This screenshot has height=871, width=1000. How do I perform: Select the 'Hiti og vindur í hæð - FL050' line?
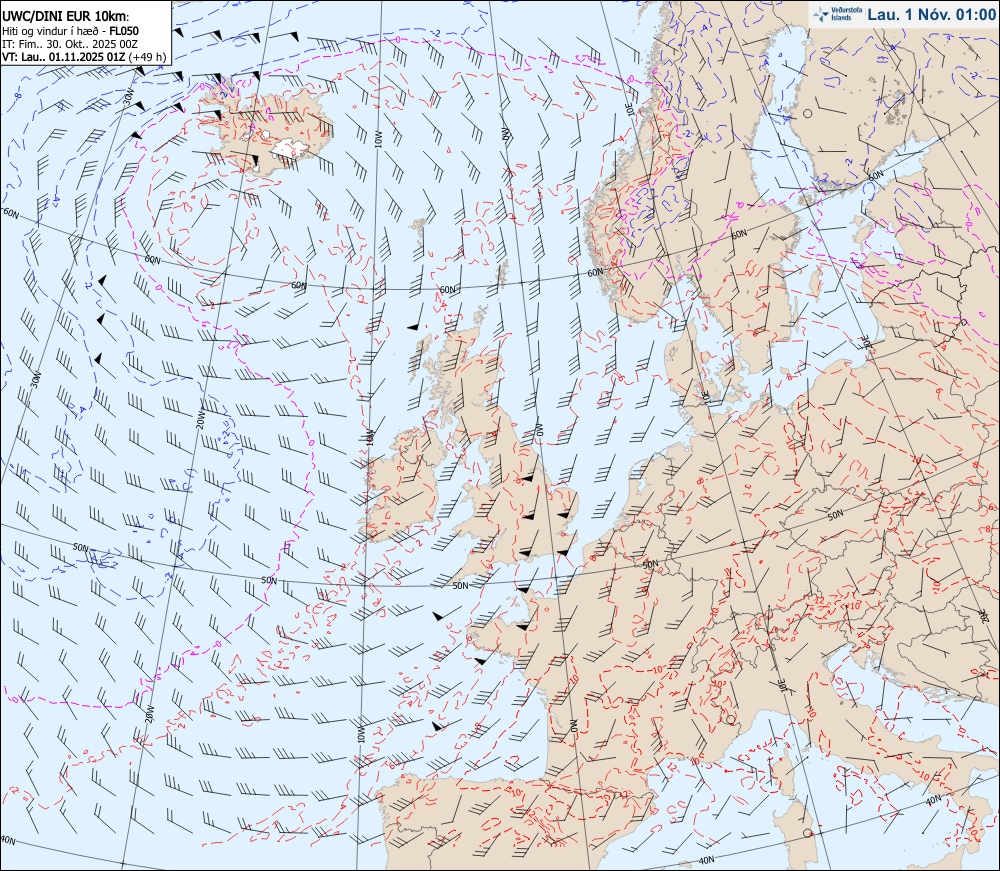[70, 31]
